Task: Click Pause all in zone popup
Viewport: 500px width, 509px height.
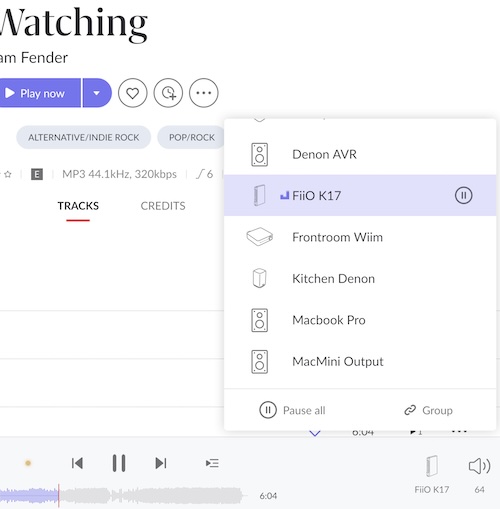Action: click(292, 410)
